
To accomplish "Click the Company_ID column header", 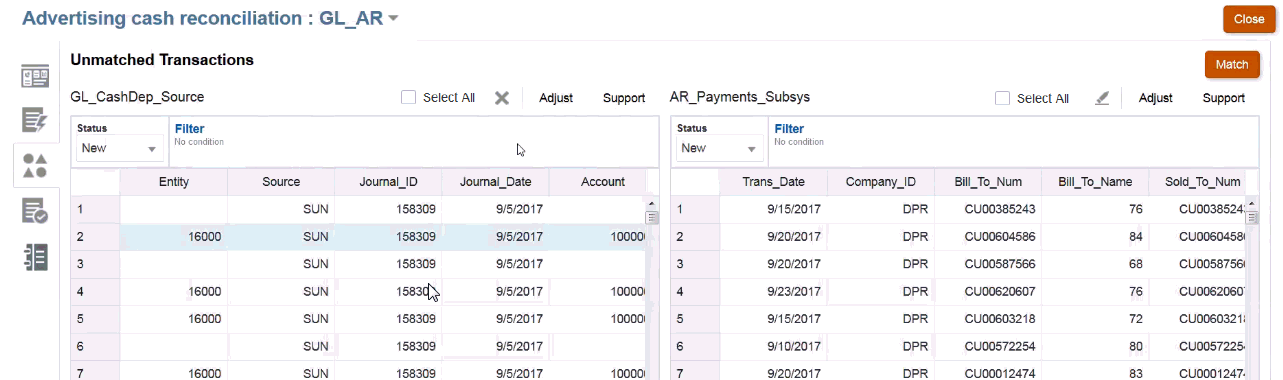I will click(880, 182).
